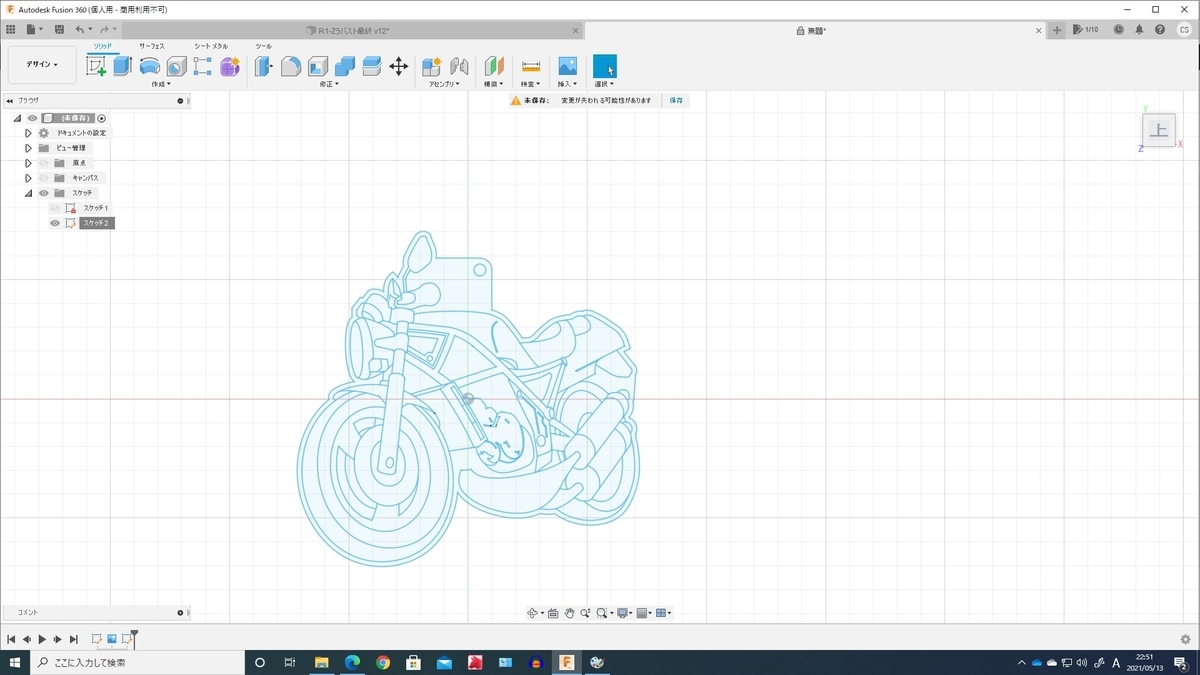The width and height of the screenshot is (1200, 675).
Task: Open the シートメタル tab
Action: (x=210, y=46)
